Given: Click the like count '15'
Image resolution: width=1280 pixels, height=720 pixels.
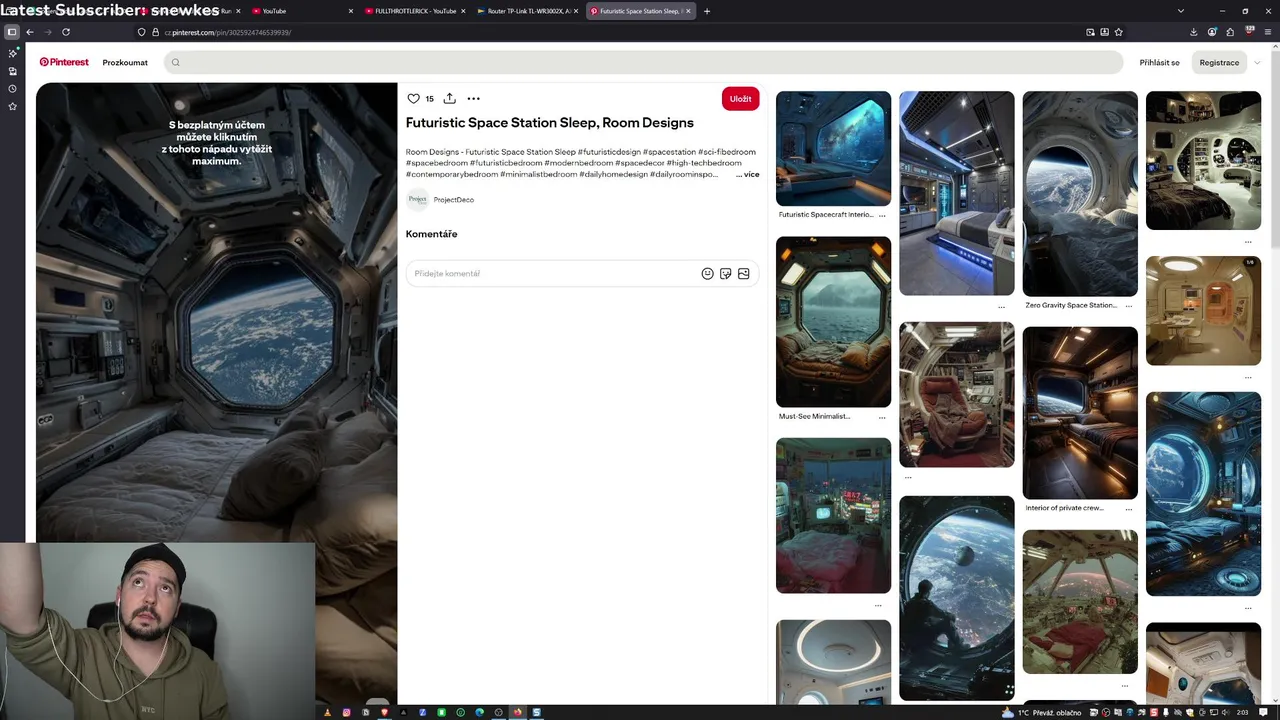Looking at the screenshot, I should coord(430,99).
